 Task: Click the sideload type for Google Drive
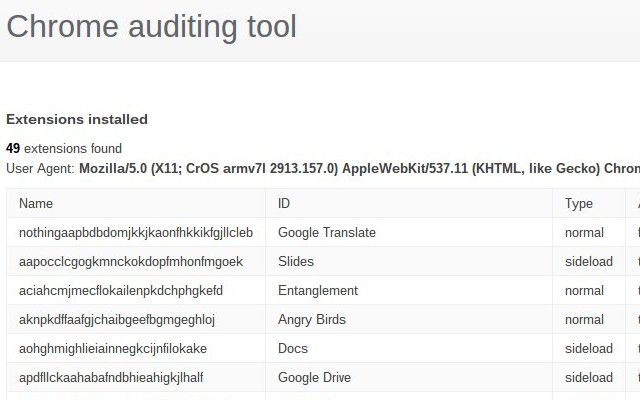(x=589, y=377)
